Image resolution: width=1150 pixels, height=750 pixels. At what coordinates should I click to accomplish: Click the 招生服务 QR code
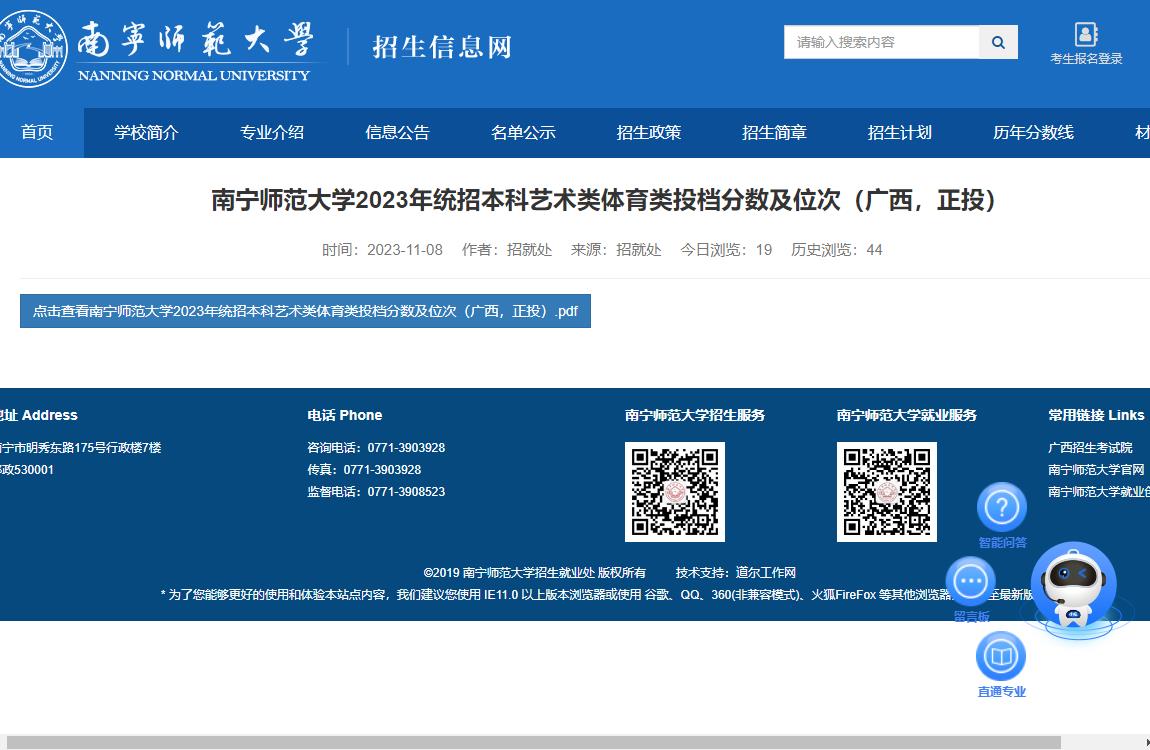tap(675, 492)
